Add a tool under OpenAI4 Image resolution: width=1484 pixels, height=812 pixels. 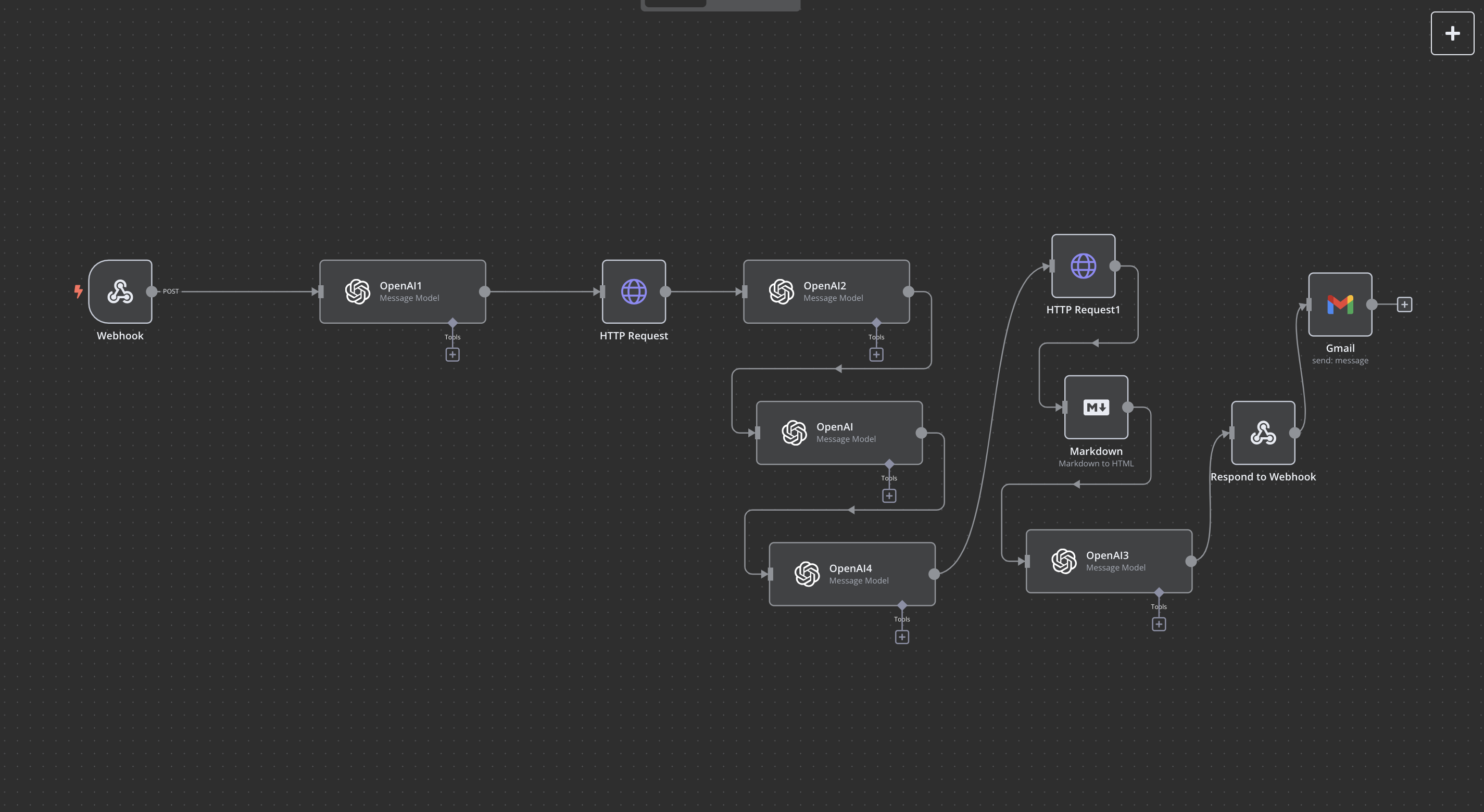coord(902,637)
